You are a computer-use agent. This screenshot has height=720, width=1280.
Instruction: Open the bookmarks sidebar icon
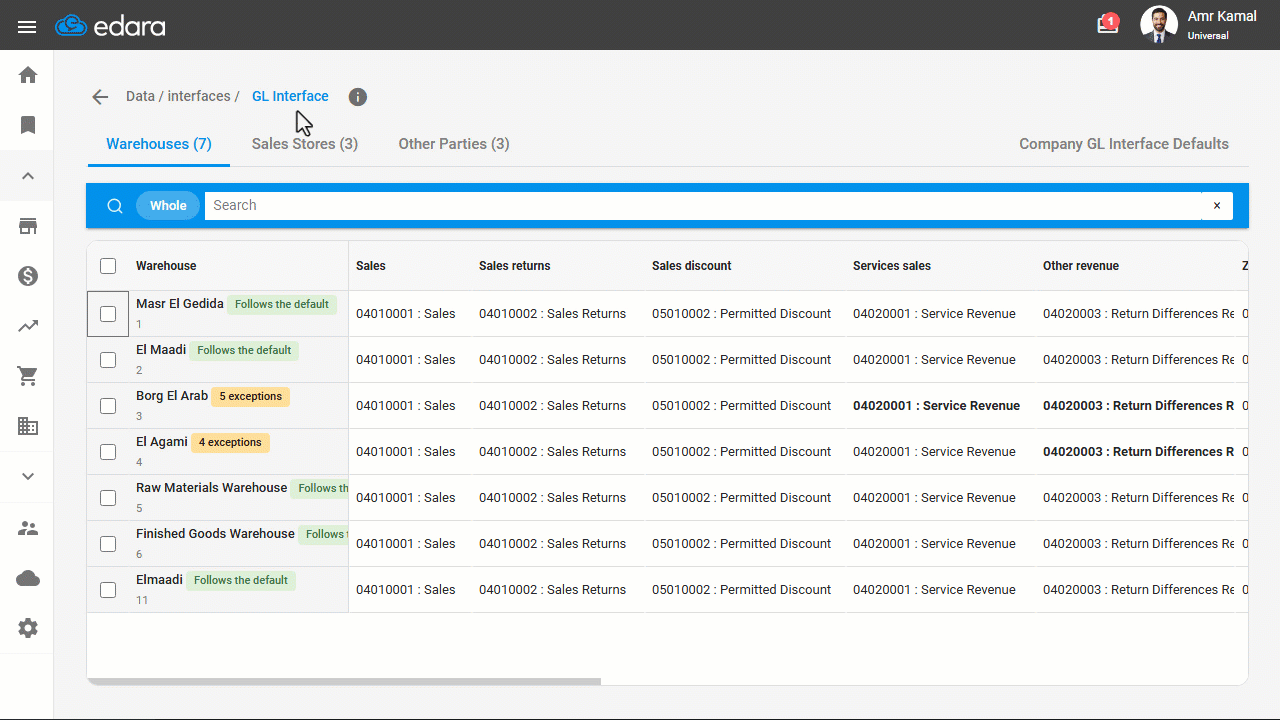pos(28,125)
